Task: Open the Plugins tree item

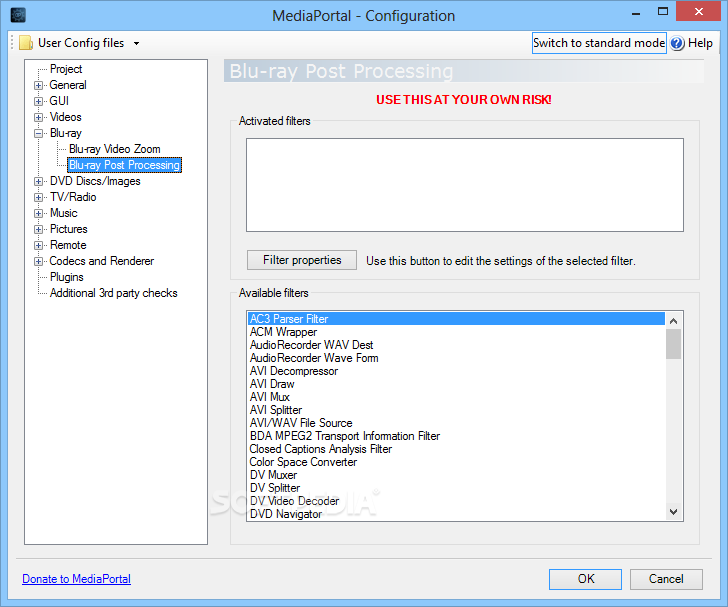Action: [x=67, y=277]
